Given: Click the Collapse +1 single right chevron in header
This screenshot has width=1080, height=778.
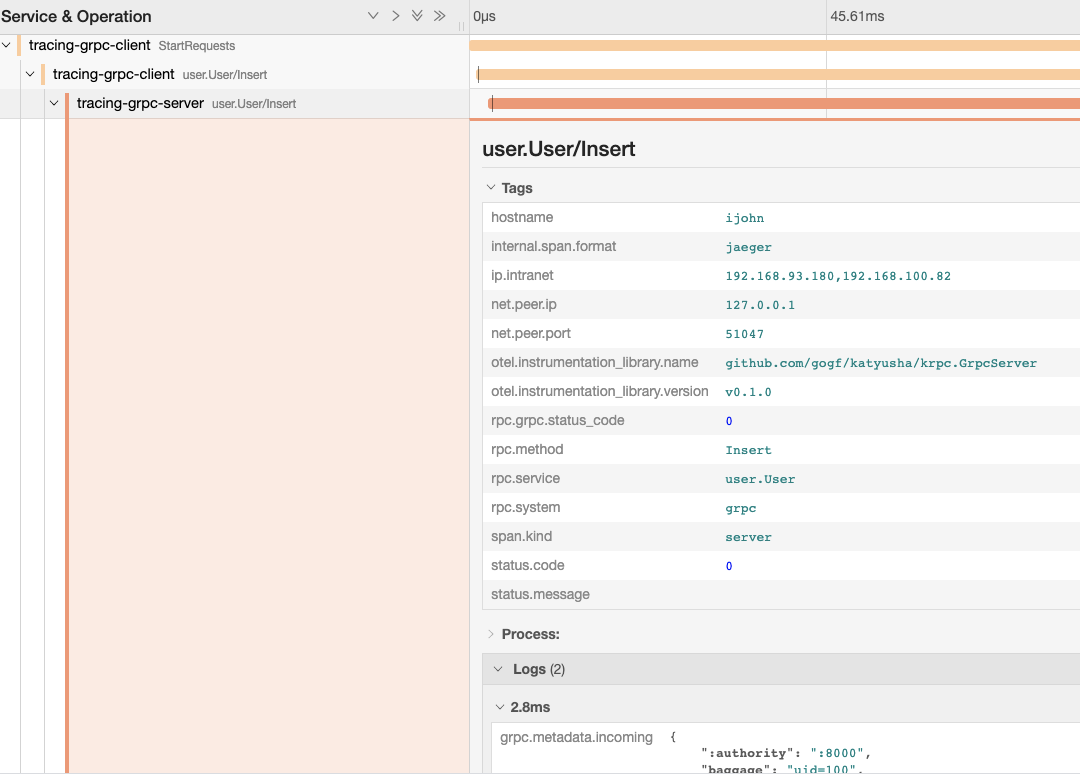Looking at the screenshot, I should point(396,16).
